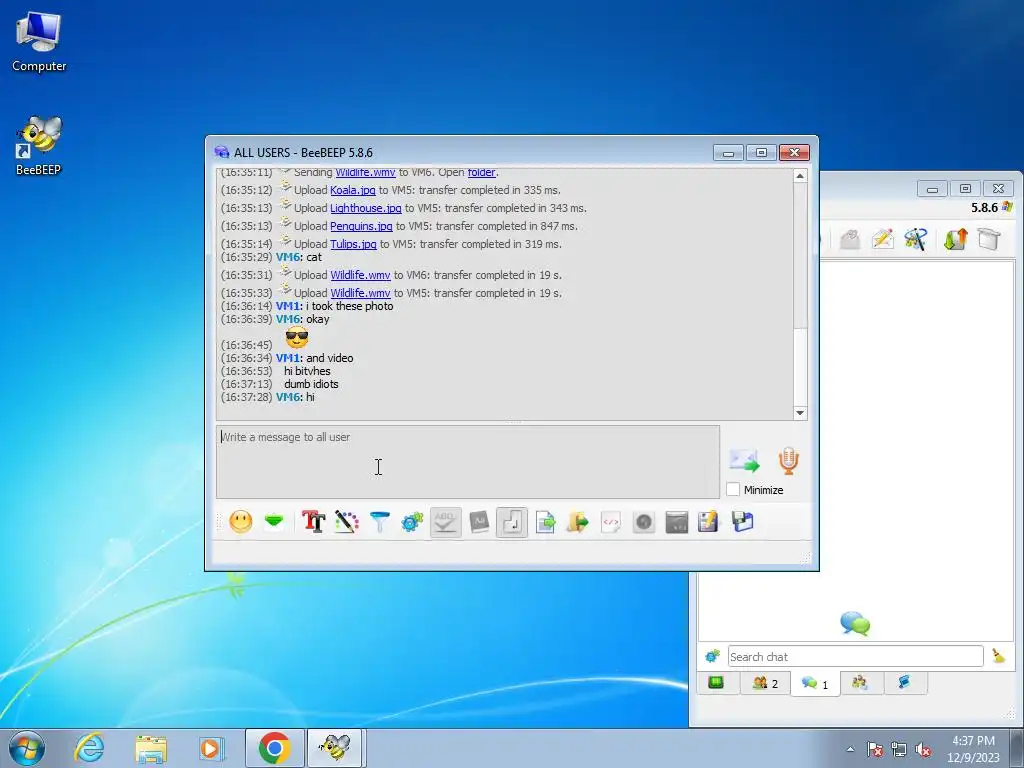Click the green down-arrow envelope icon
This screenshot has width=1024, height=768.
274,522
